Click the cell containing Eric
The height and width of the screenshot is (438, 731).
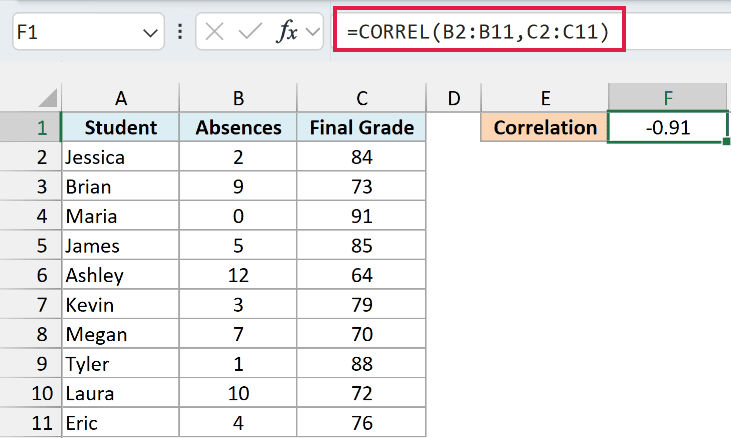[x=121, y=423]
